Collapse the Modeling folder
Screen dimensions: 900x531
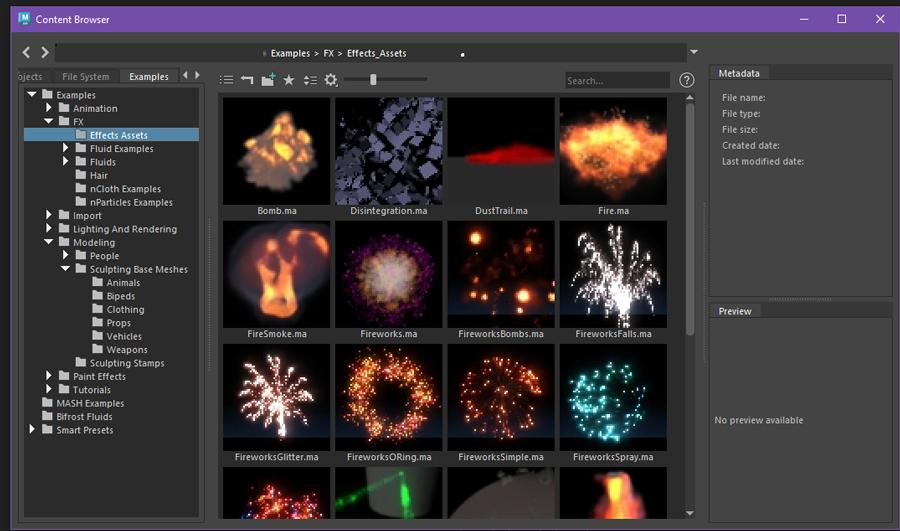coord(49,242)
